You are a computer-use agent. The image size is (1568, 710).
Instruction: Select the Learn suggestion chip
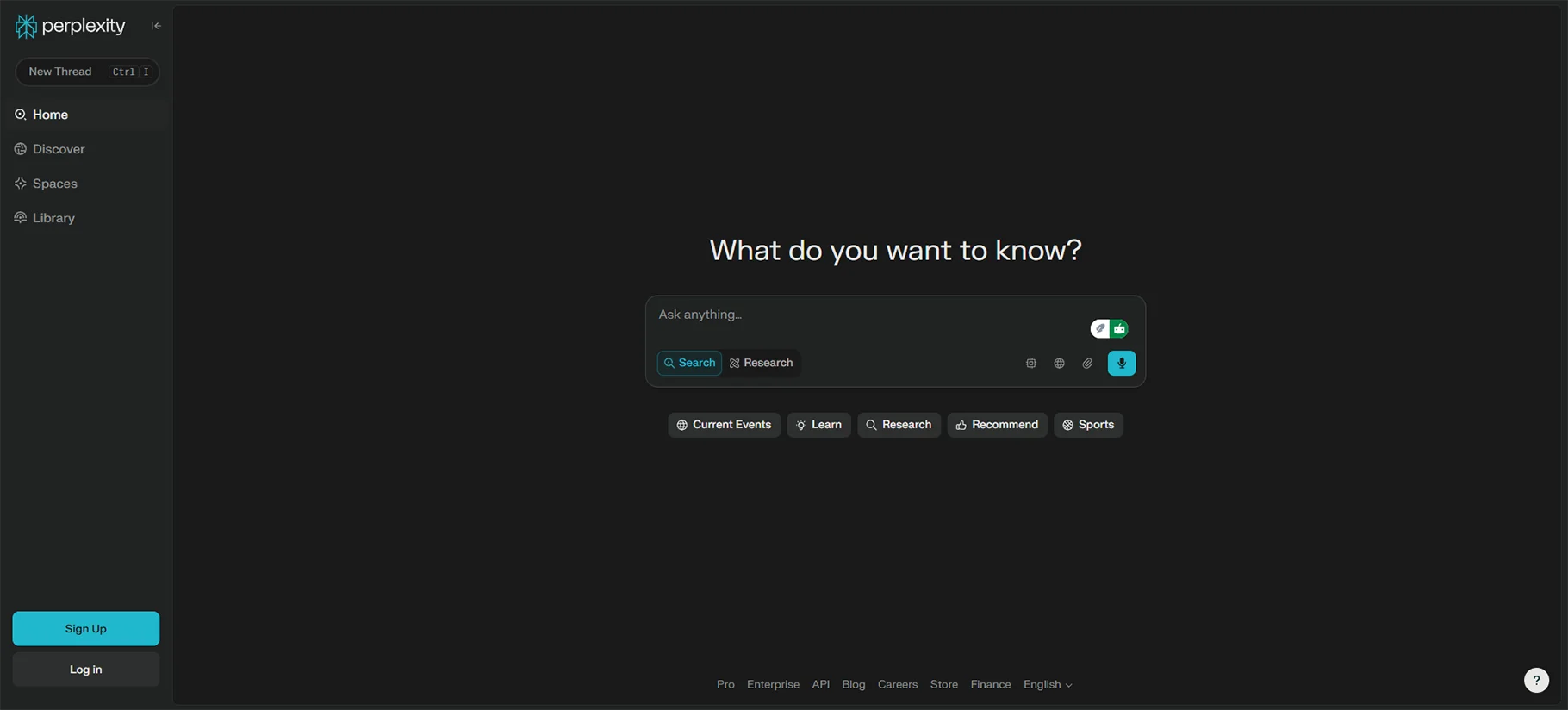(x=818, y=425)
